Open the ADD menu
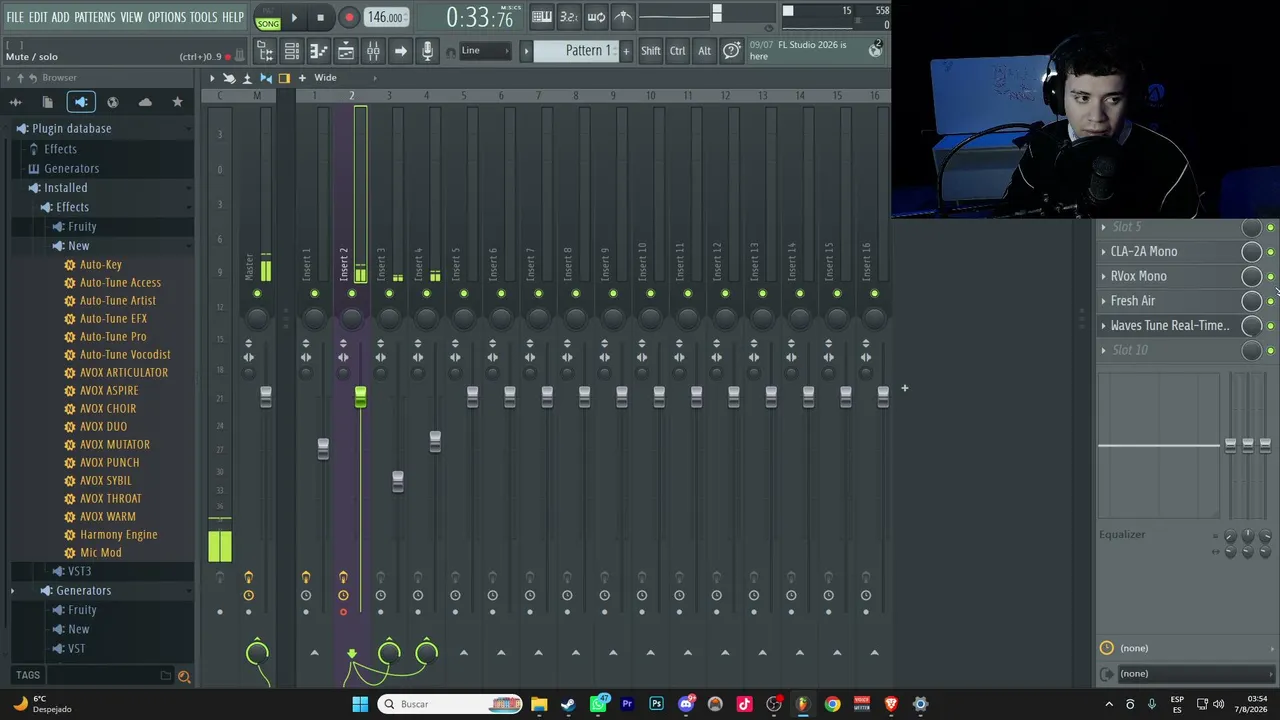 61,18
